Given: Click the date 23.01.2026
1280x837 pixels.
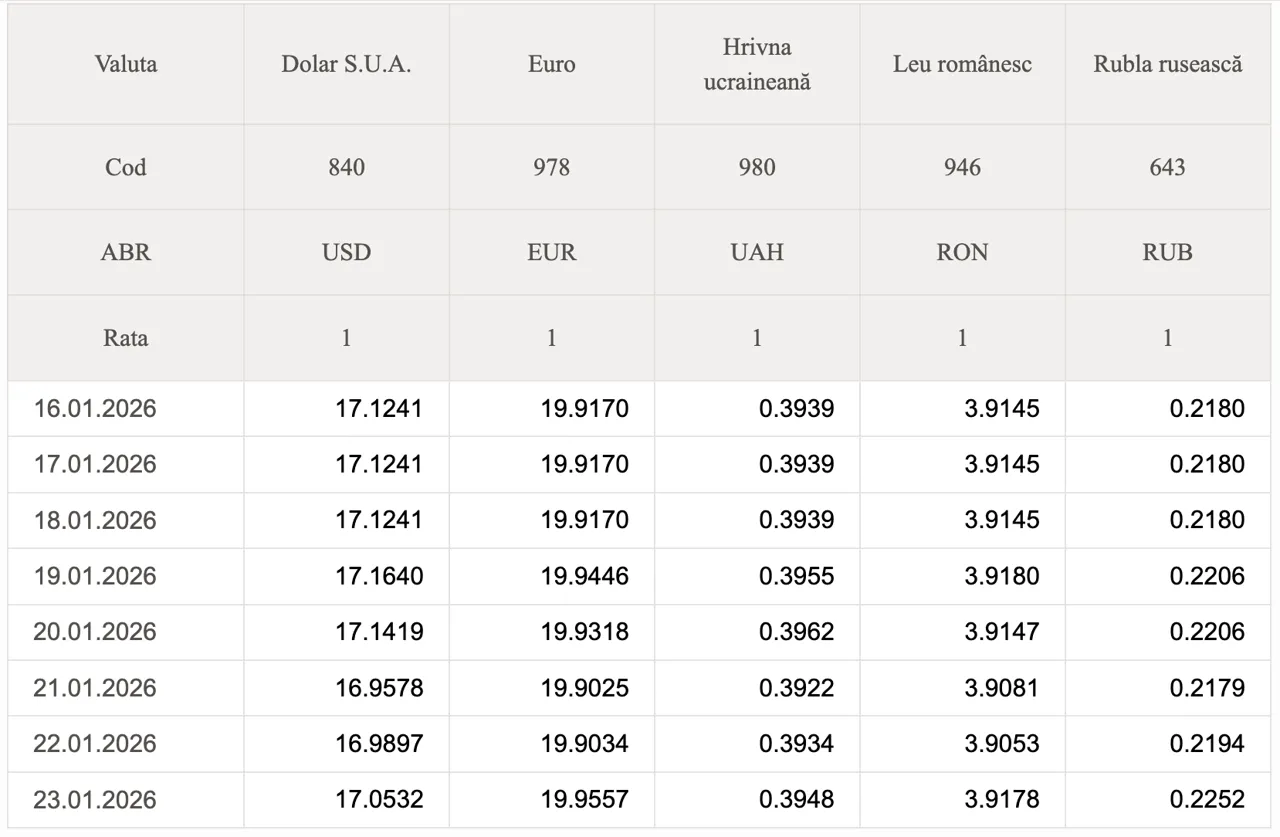Looking at the screenshot, I should click(x=95, y=799).
